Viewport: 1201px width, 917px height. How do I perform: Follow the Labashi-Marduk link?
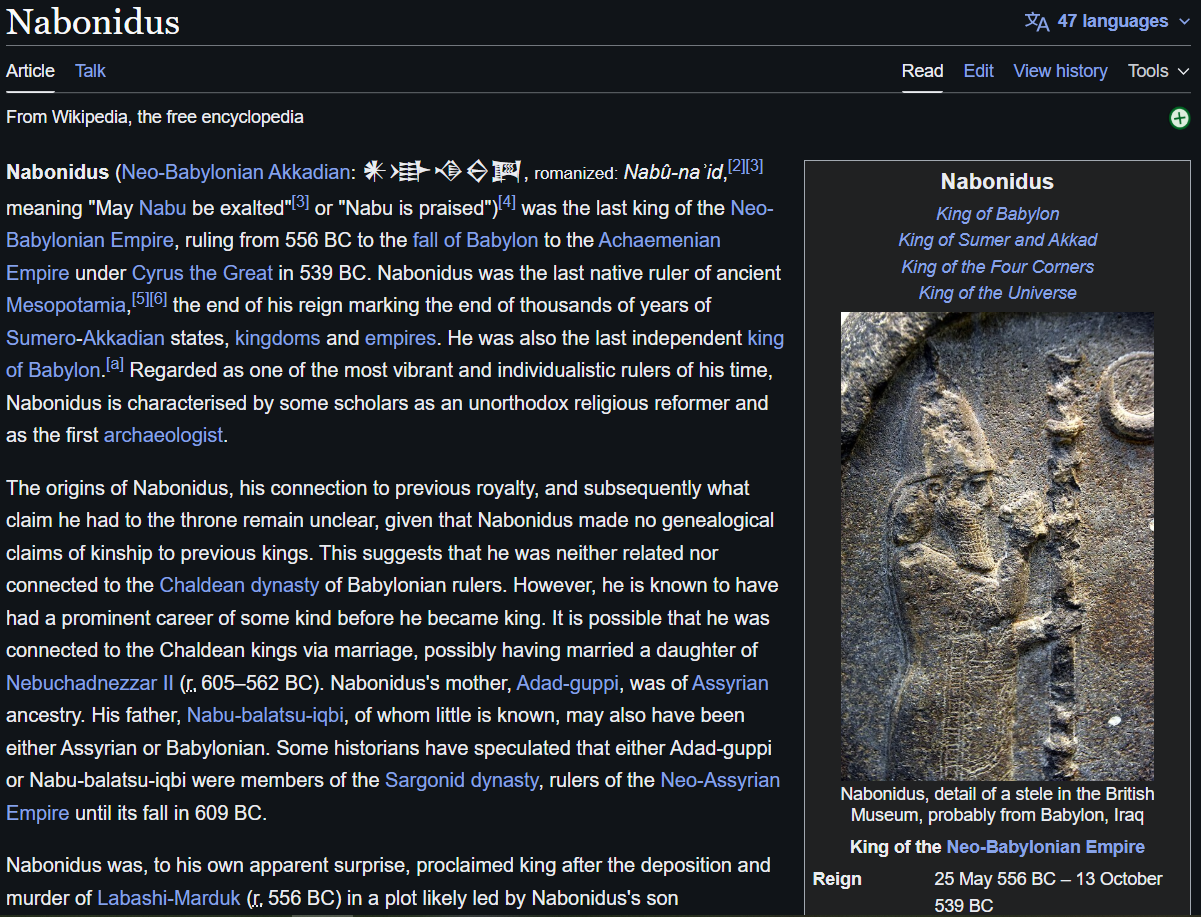pos(168,898)
